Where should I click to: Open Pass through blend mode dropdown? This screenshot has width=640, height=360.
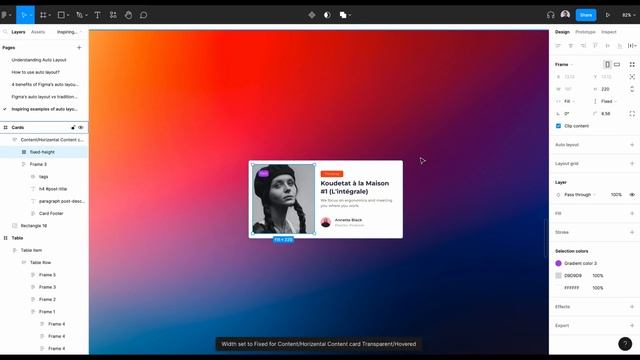580,195
